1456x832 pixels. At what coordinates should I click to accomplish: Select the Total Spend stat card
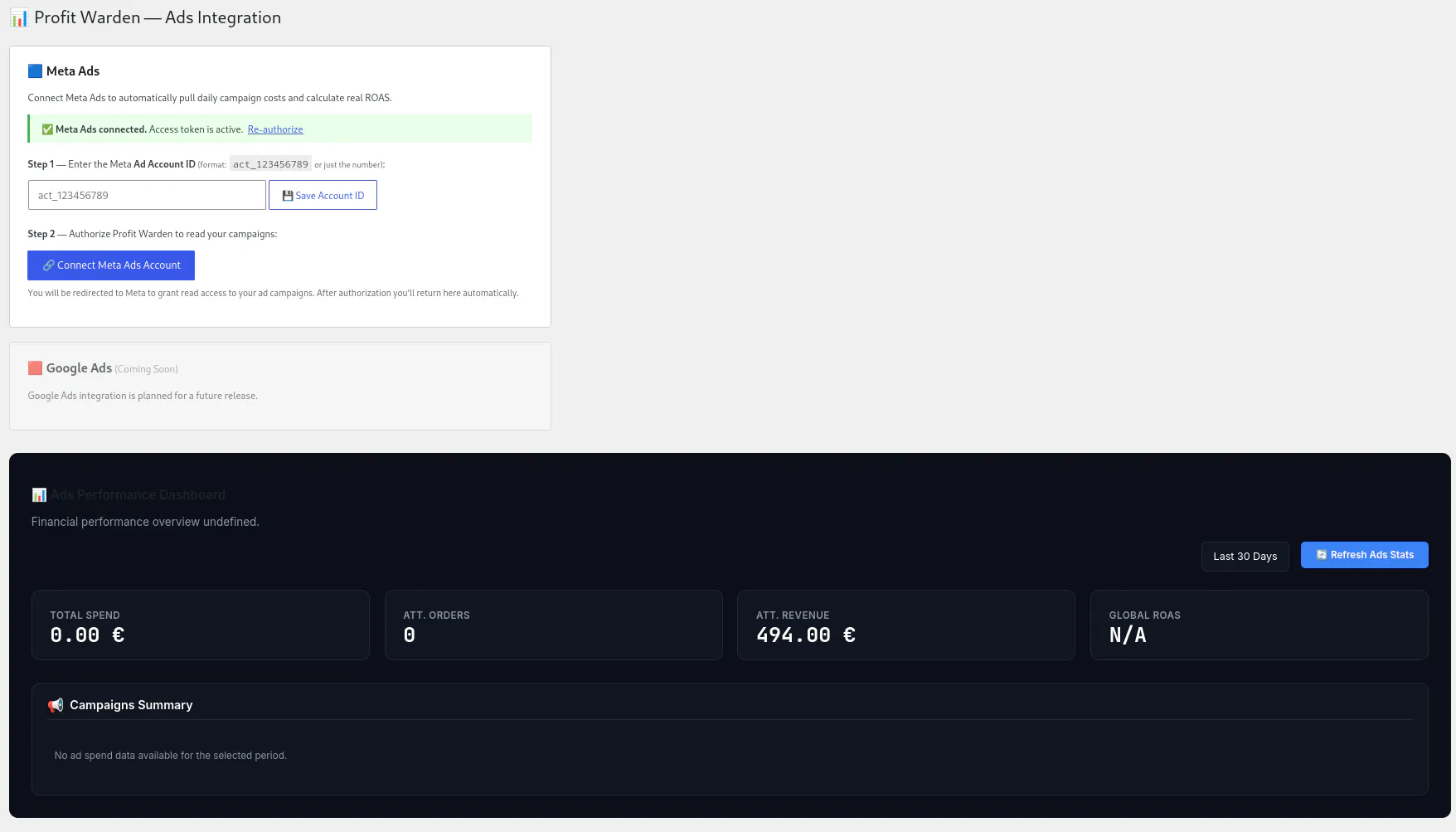pos(201,625)
